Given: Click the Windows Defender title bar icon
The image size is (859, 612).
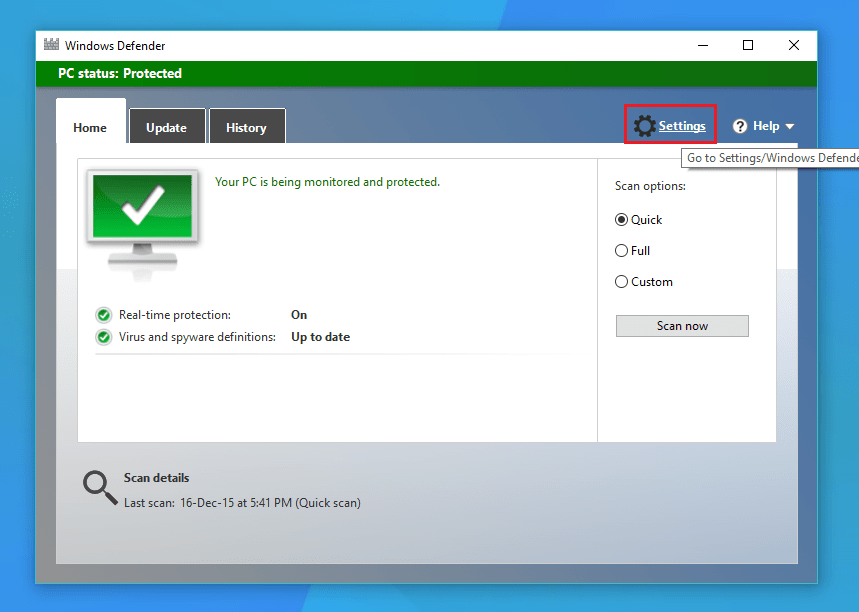Looking at the screenshot, I should [51, 44].
